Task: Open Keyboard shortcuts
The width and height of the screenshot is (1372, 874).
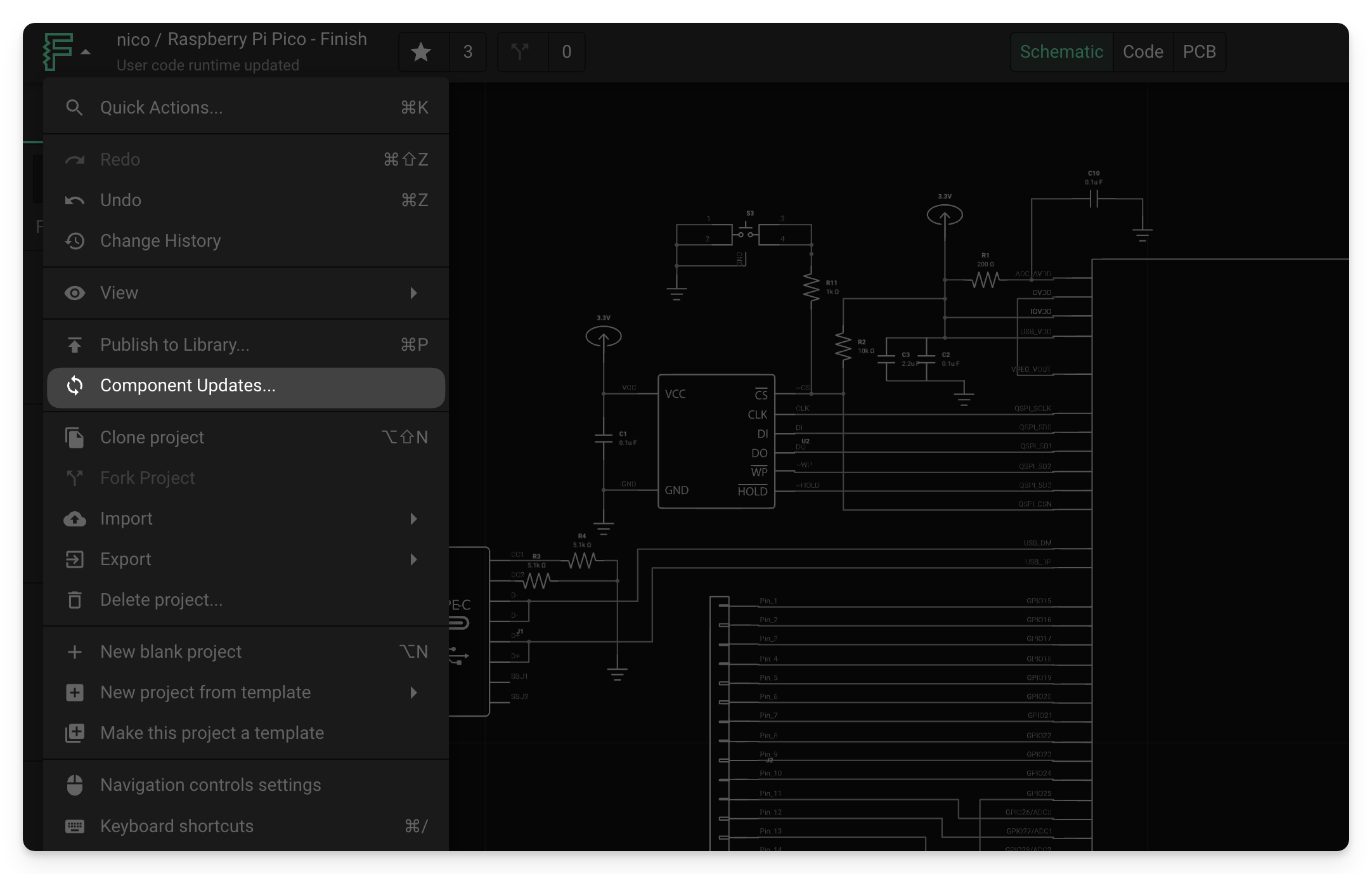Action: [x=246, y=826]
